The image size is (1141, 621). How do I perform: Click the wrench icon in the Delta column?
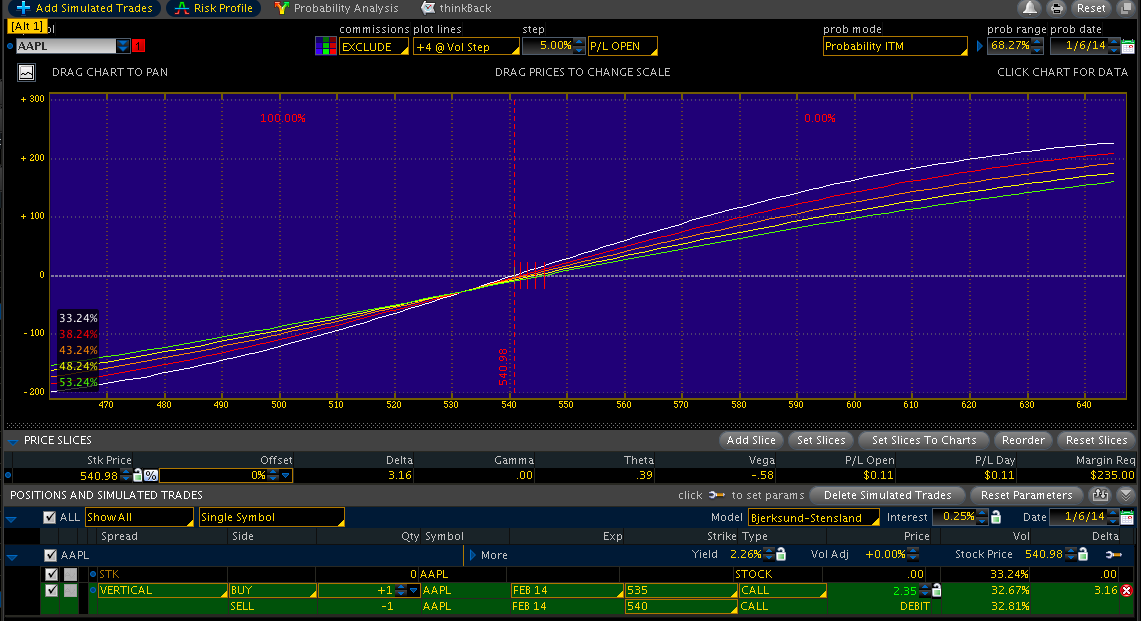click(x=1113, y=555)
